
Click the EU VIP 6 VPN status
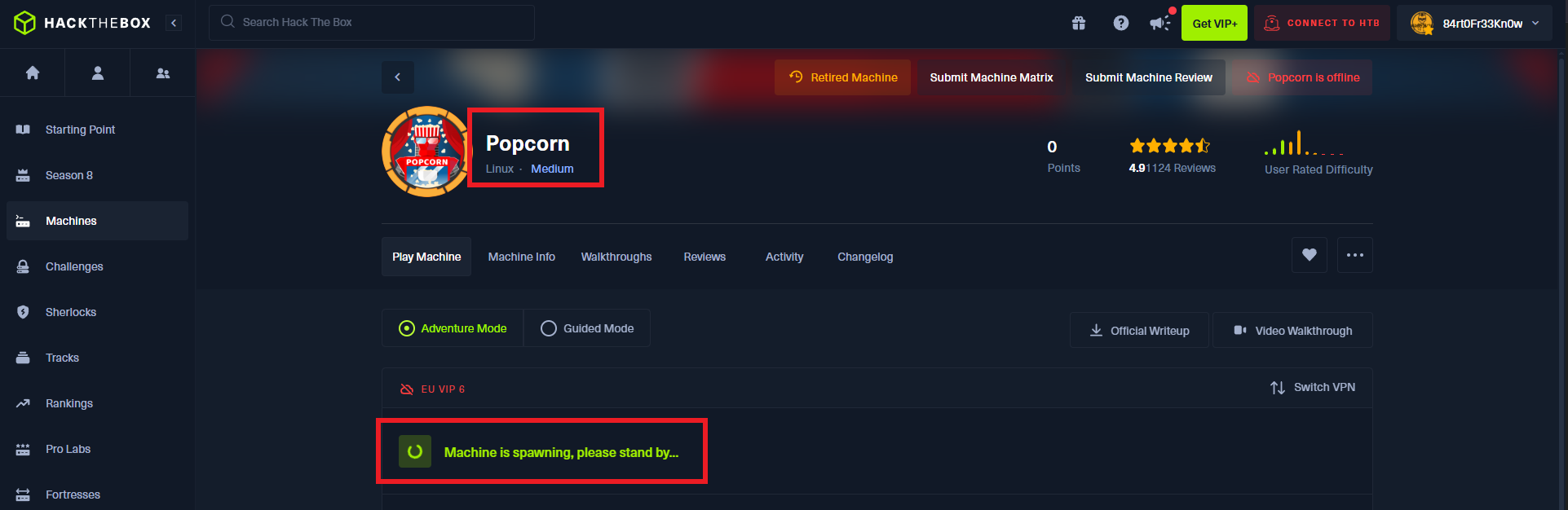(x=432, y=389)
